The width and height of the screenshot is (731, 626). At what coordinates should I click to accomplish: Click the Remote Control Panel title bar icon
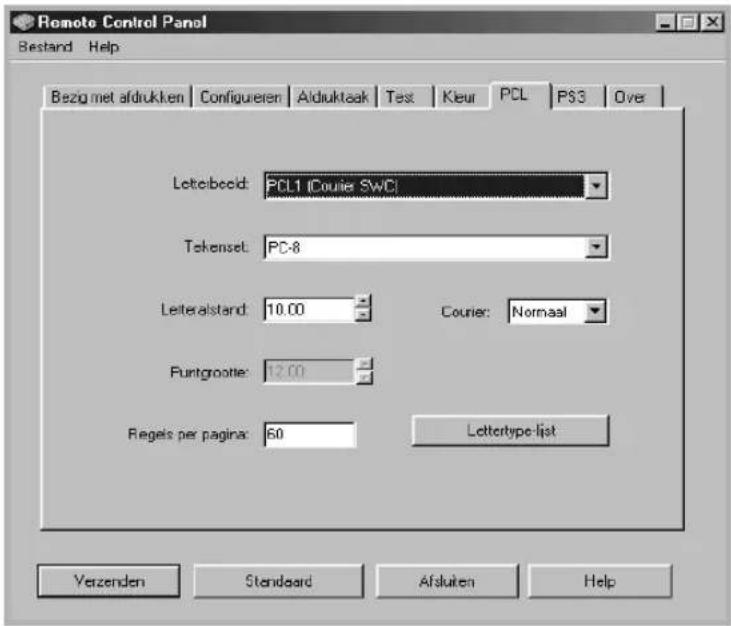23,22
